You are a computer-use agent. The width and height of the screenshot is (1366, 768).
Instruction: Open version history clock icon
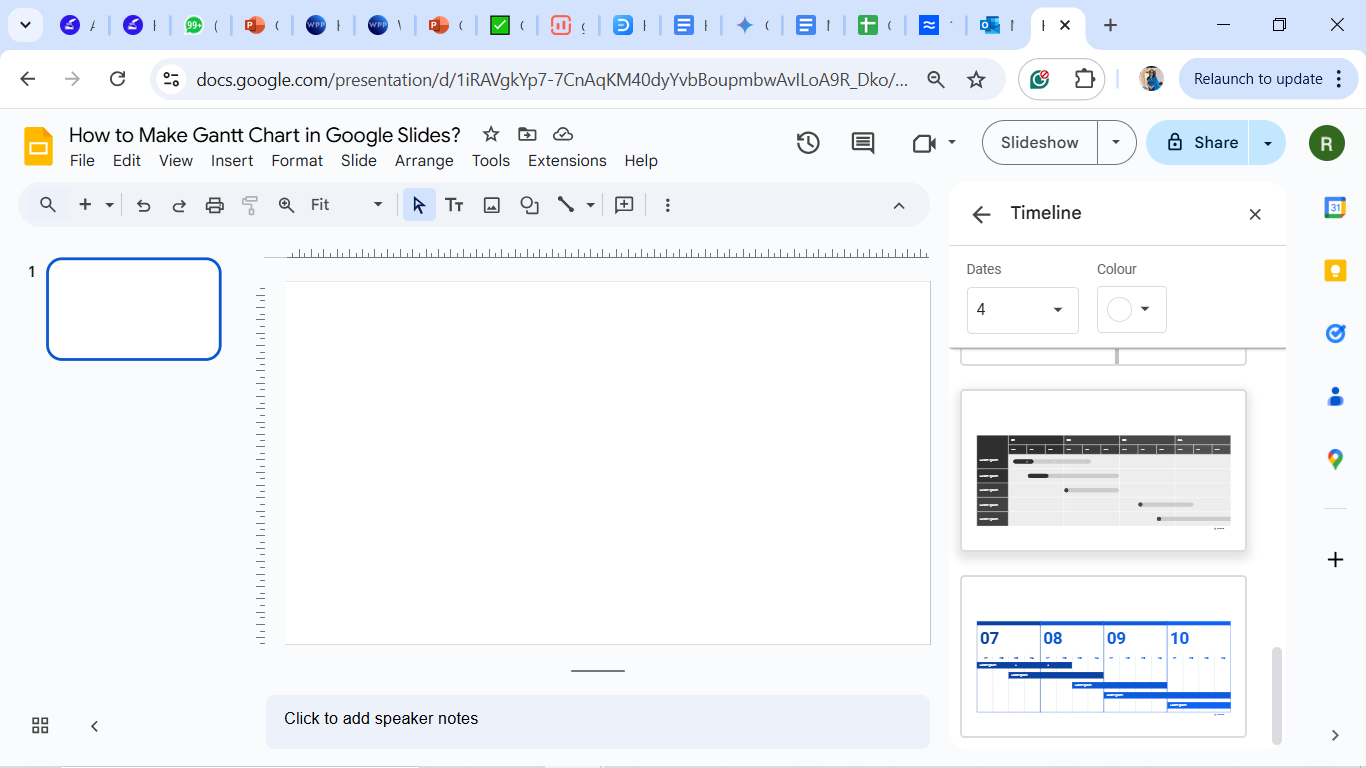(x=808, y=143)
